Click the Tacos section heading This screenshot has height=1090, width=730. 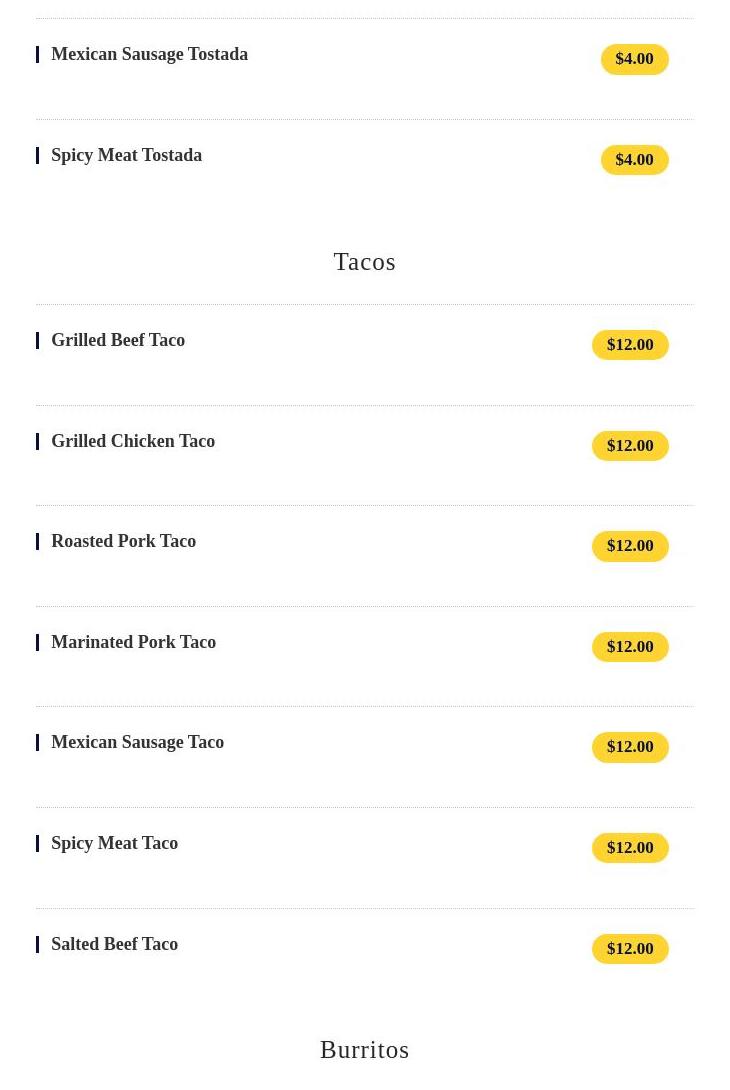364,262
